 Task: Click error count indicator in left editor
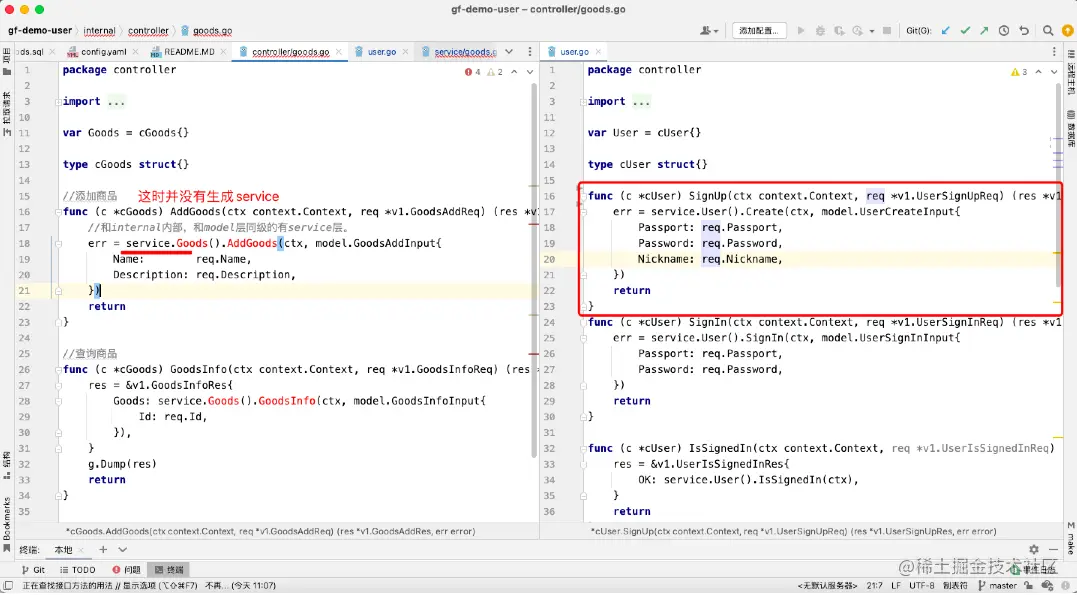point(473,71)
